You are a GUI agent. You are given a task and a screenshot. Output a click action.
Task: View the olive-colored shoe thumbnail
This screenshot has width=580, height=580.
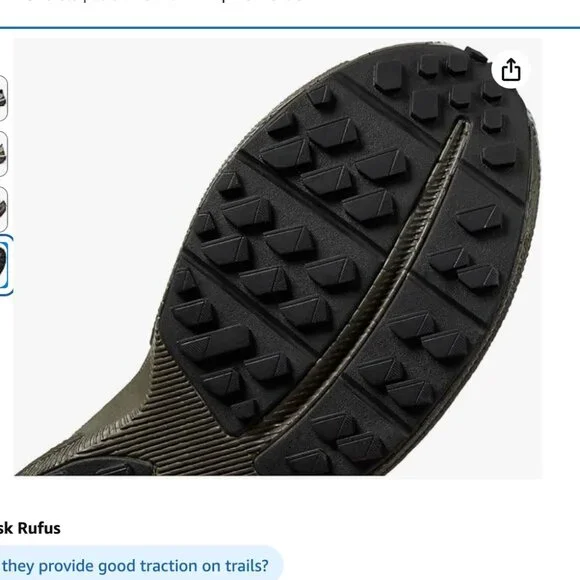point(3,154)
